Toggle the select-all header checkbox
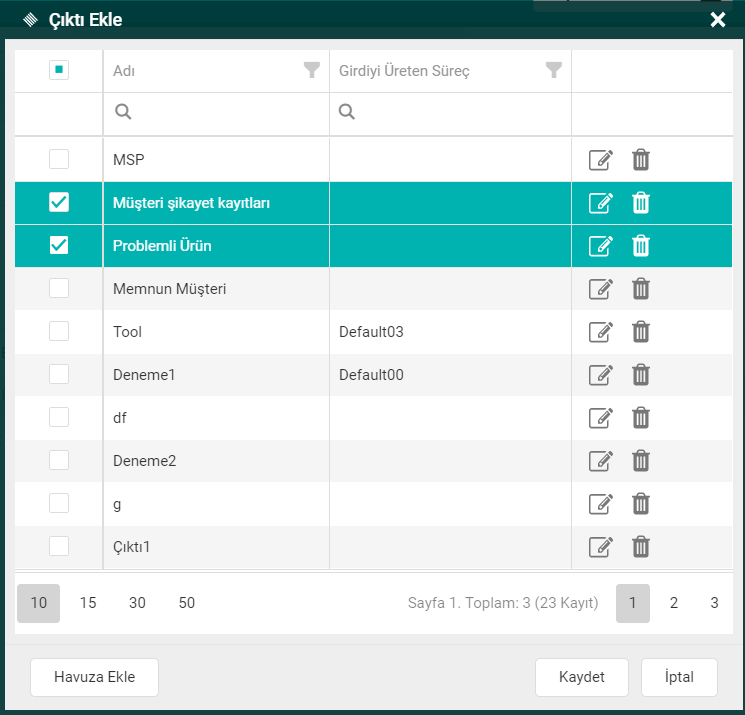The height and width of the screenshot is (715, 745). (59, 70)
